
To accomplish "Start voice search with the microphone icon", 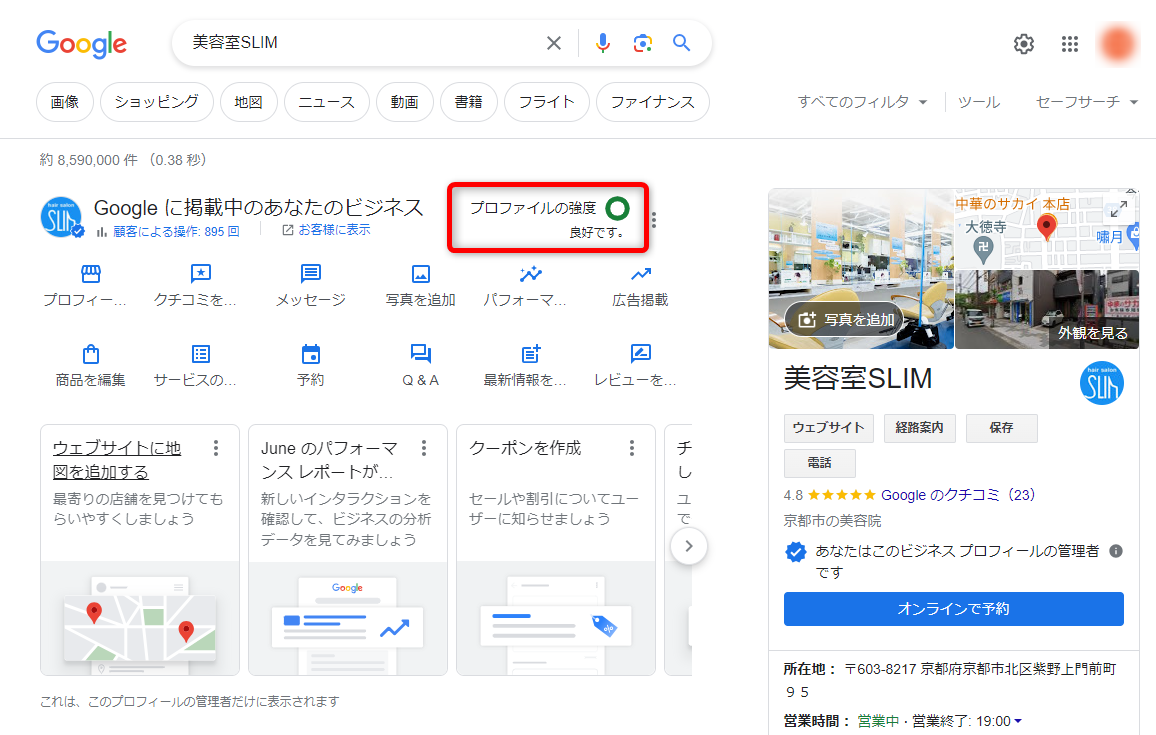I will tap(603, 43).
